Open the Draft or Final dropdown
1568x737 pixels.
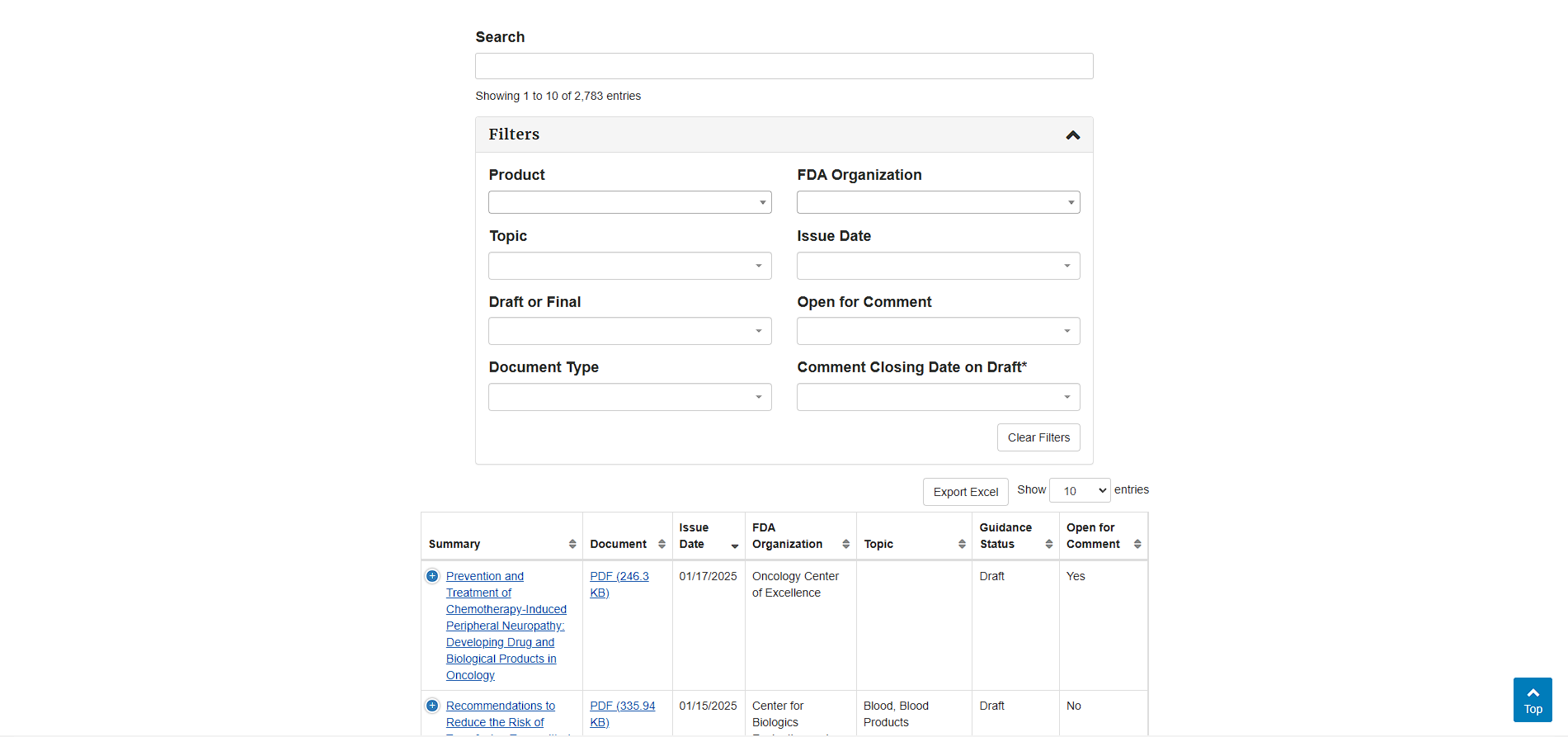click(x=629, y=331)
